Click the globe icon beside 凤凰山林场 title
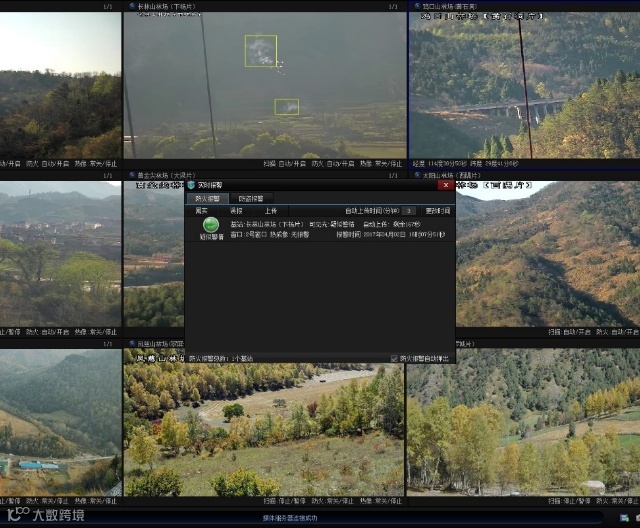The width and height of the screenshot is (640, 528). pos(132,344)
